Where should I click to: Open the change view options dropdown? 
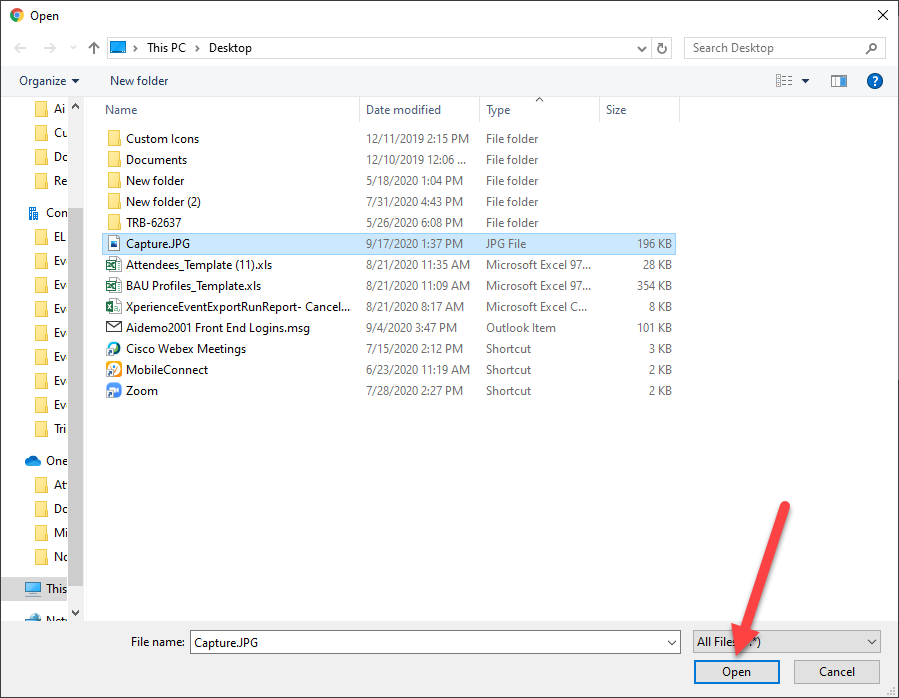pyautogui.click(x=806, y=81)
